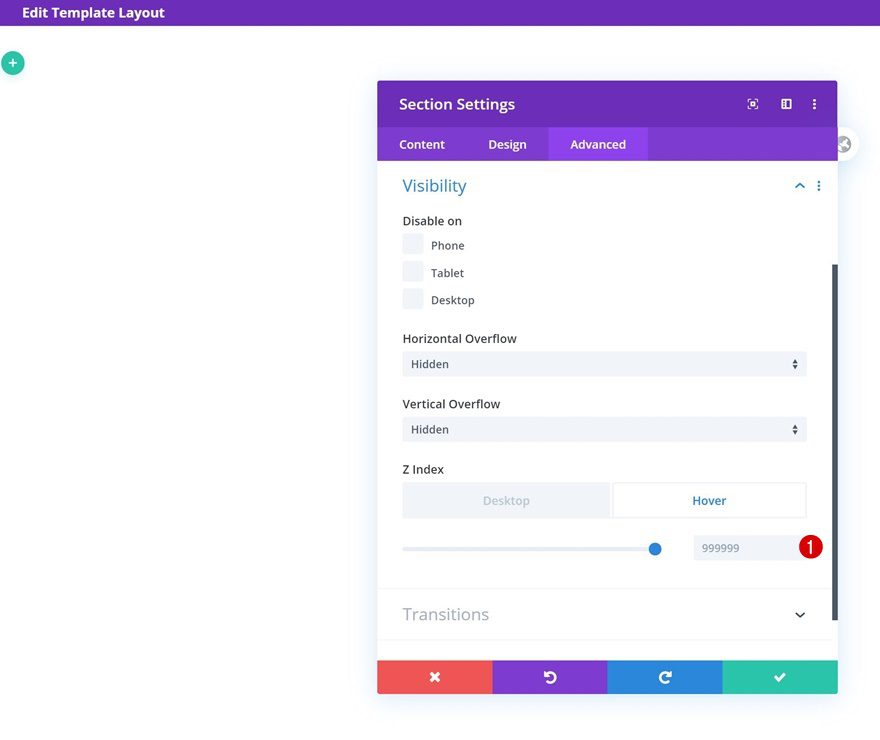Open the Horizontal Overflow dropdown
The image size is (880, 740).
(x=604, y=364)
